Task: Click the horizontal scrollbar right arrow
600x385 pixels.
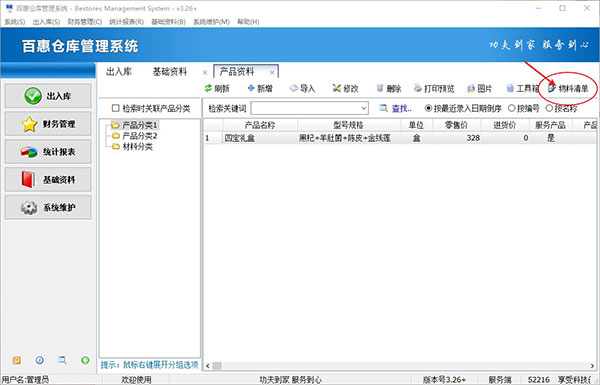Action: tap(592, 365)
